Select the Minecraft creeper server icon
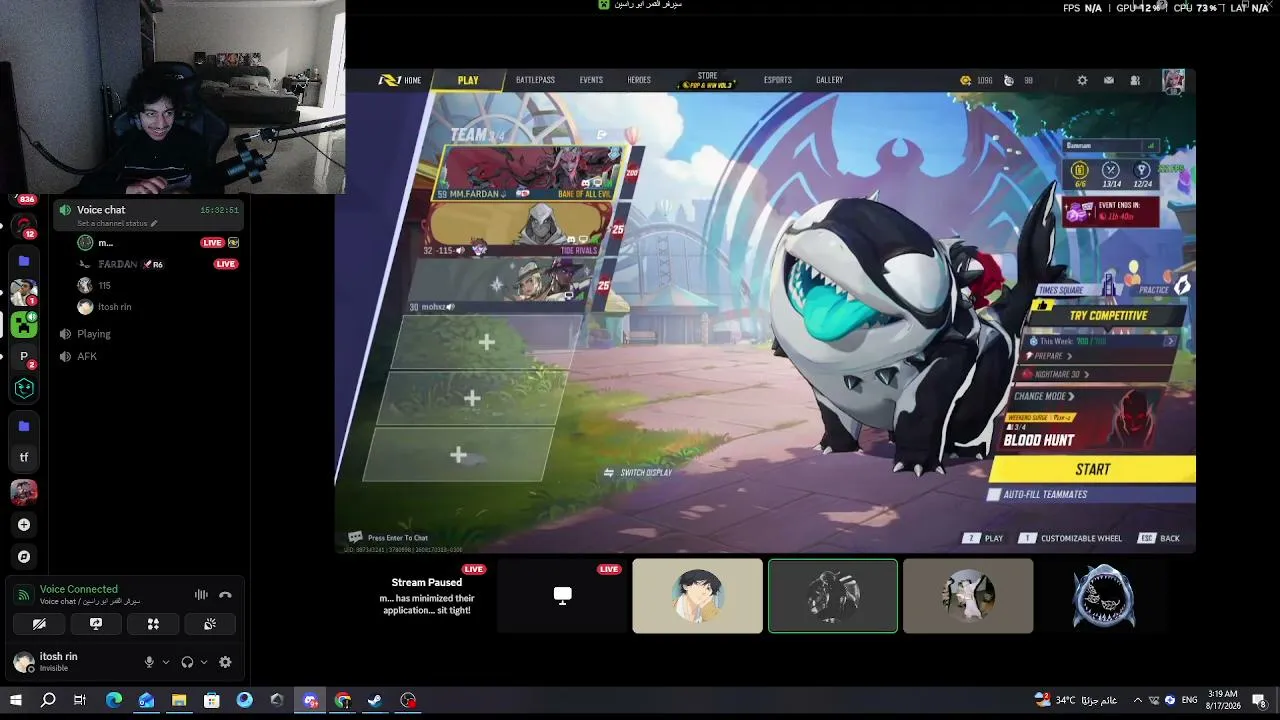Viewport: 1280px width, 720px height. tap(24, 324)
